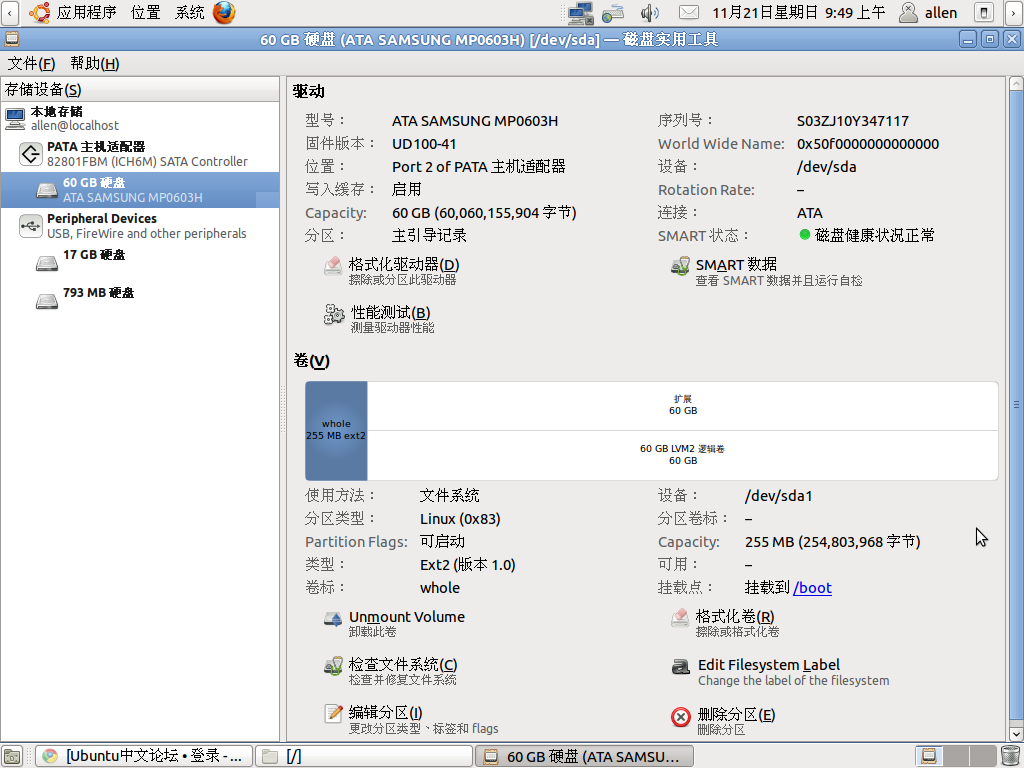The height and width of the screenshot is (768, 1024).
Task: Click the user account icon beside allen
Action: (x=908, y=12)
